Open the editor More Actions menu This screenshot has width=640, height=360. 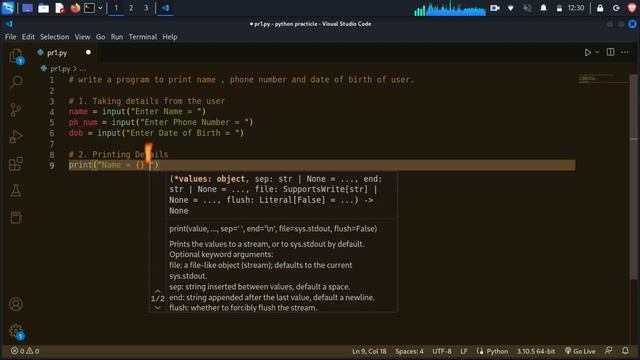pos(625,52)
